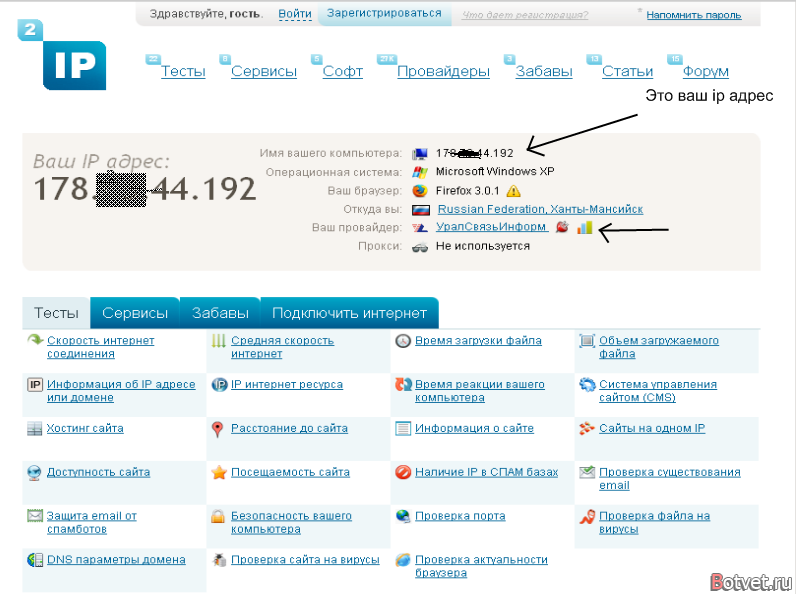The width and height of the screenshot is (800, 600).
Task: Open the Подключить интернет tab
Action: pos(349,313)
